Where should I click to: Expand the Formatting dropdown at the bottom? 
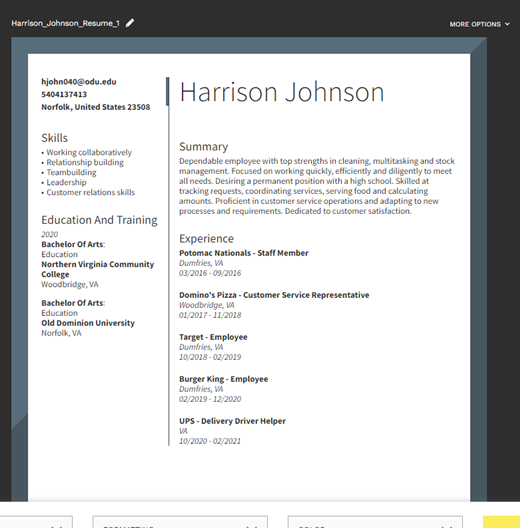pos(180,522)
